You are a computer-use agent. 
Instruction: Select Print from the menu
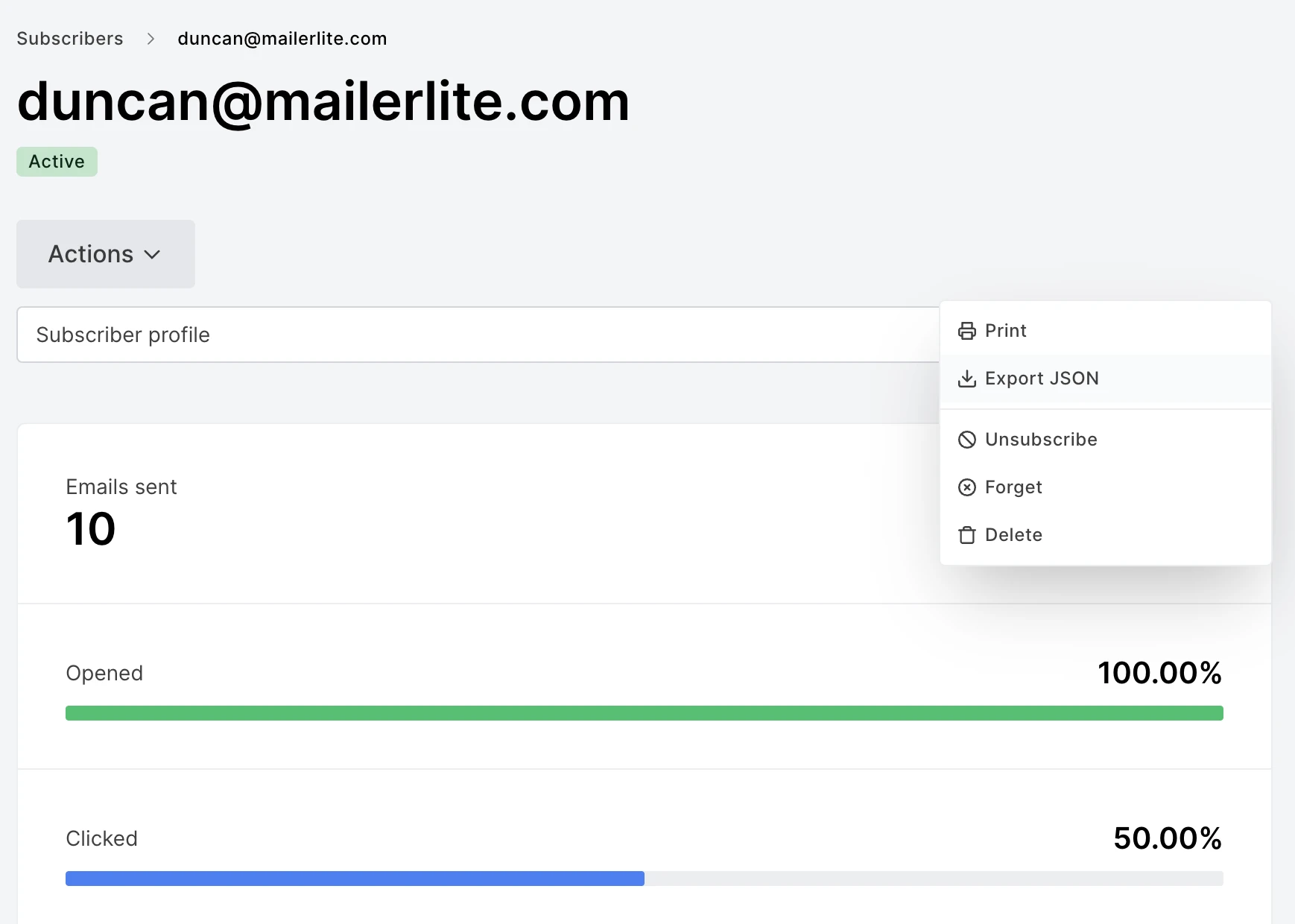[1005, 331]
